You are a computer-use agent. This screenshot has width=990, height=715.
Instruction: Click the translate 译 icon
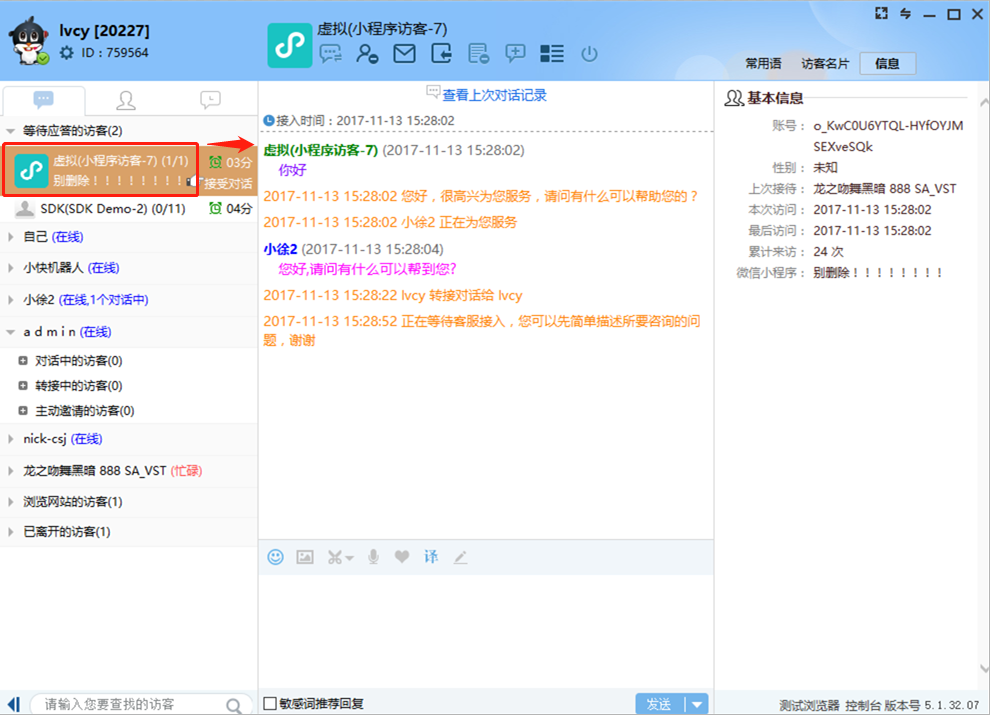point(431,557)
